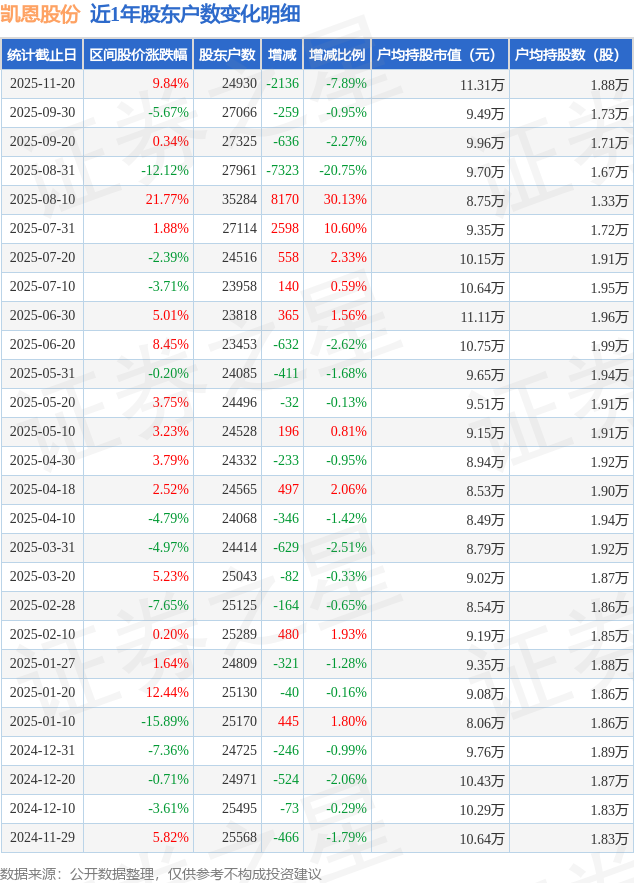Click the -7323 change value

coord(284,171)
